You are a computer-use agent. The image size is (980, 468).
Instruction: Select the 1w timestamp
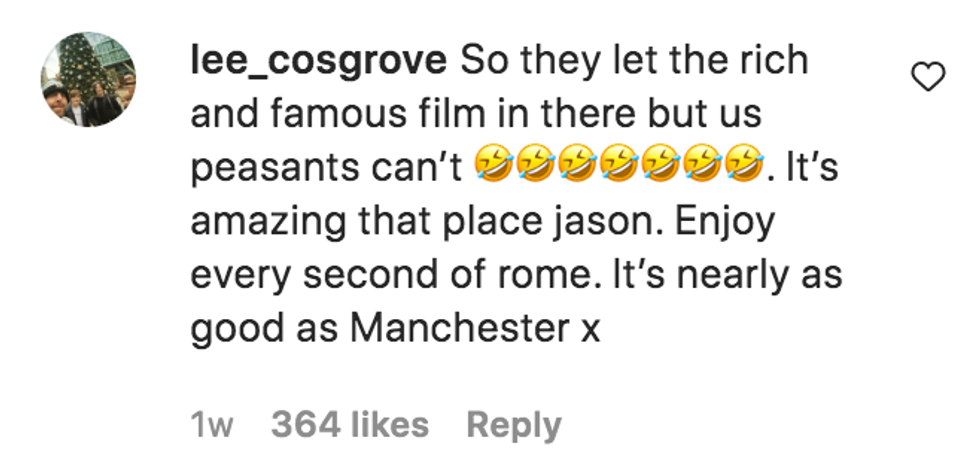tap(212, 426)
